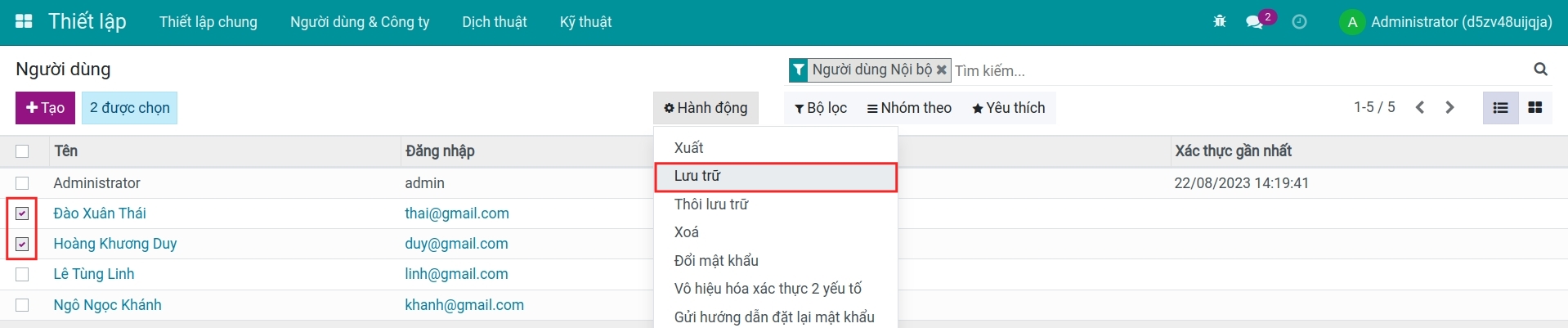
Task: Remove the Người dùng Nội bộ filter
Action: (942, 70)
